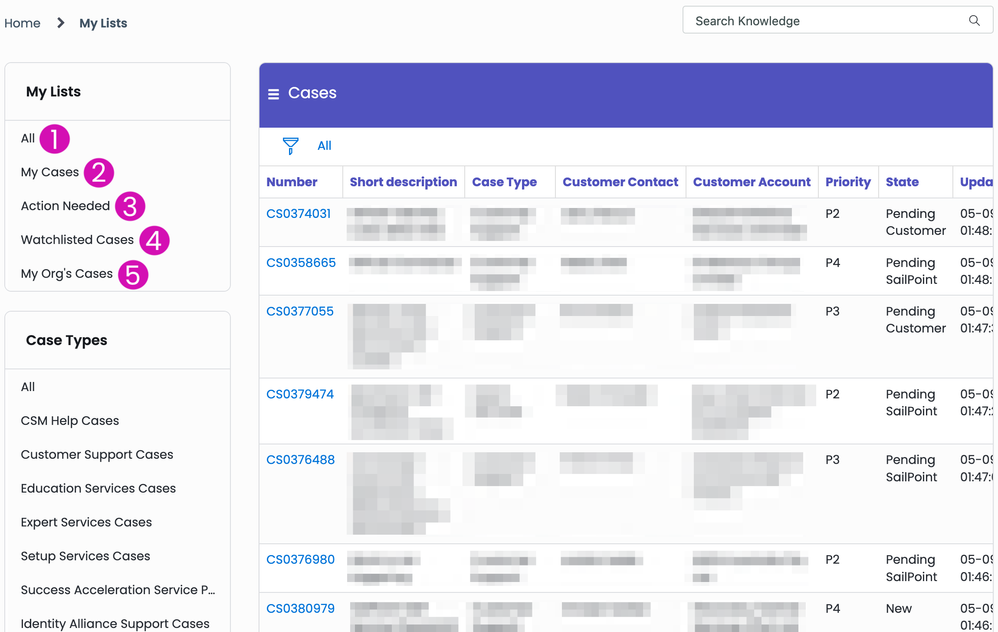Click the search magnifier icon
The height and width of the screenshot is (632, 998).
tap(974, 21)
